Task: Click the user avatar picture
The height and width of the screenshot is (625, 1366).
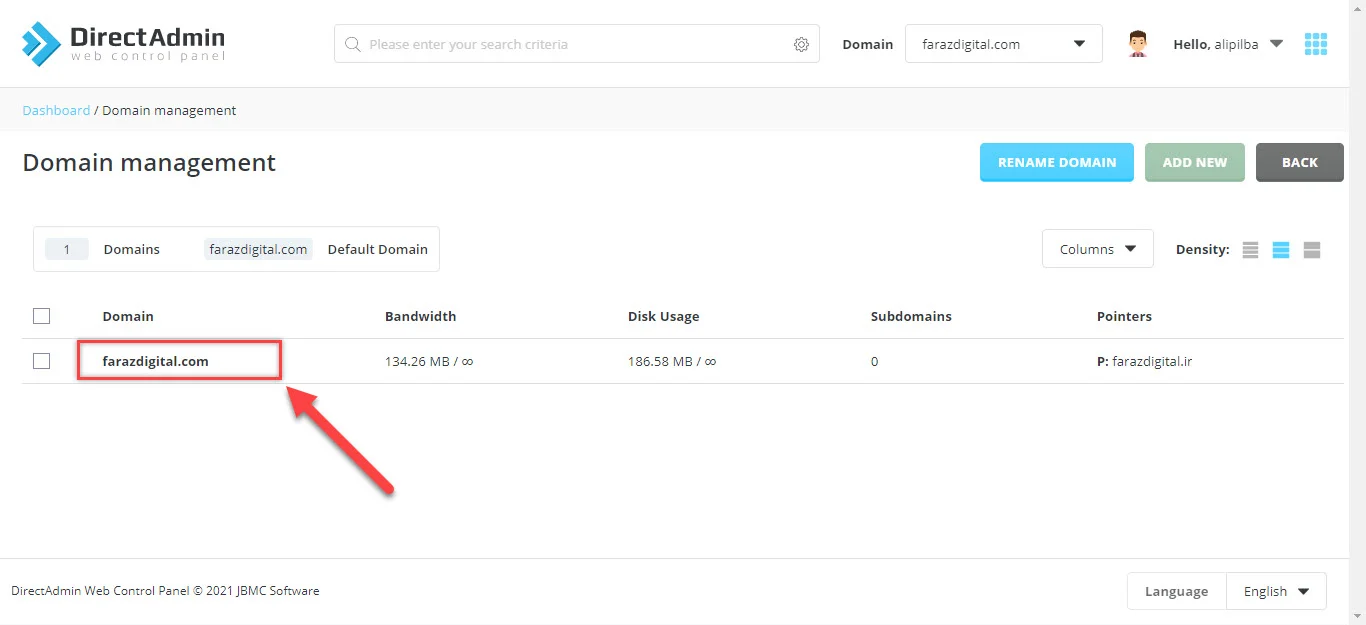Action: pyautogui.click(x=1137, y=44)
